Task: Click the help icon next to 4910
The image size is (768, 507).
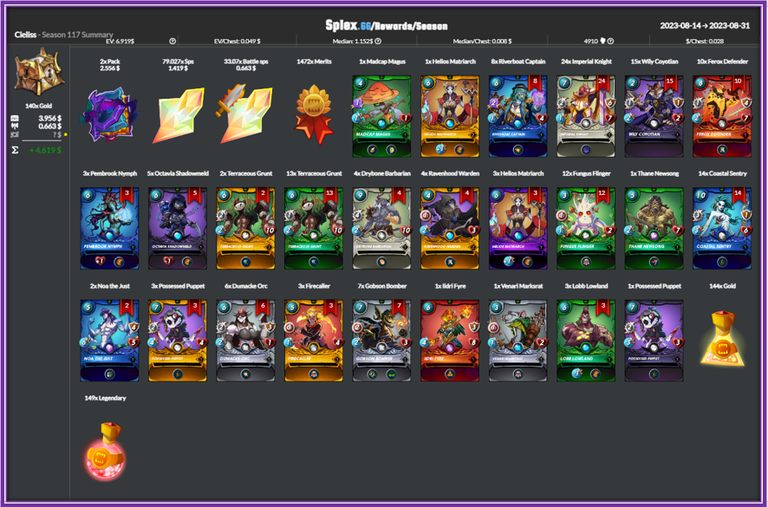Action: (x=611, y=42)
